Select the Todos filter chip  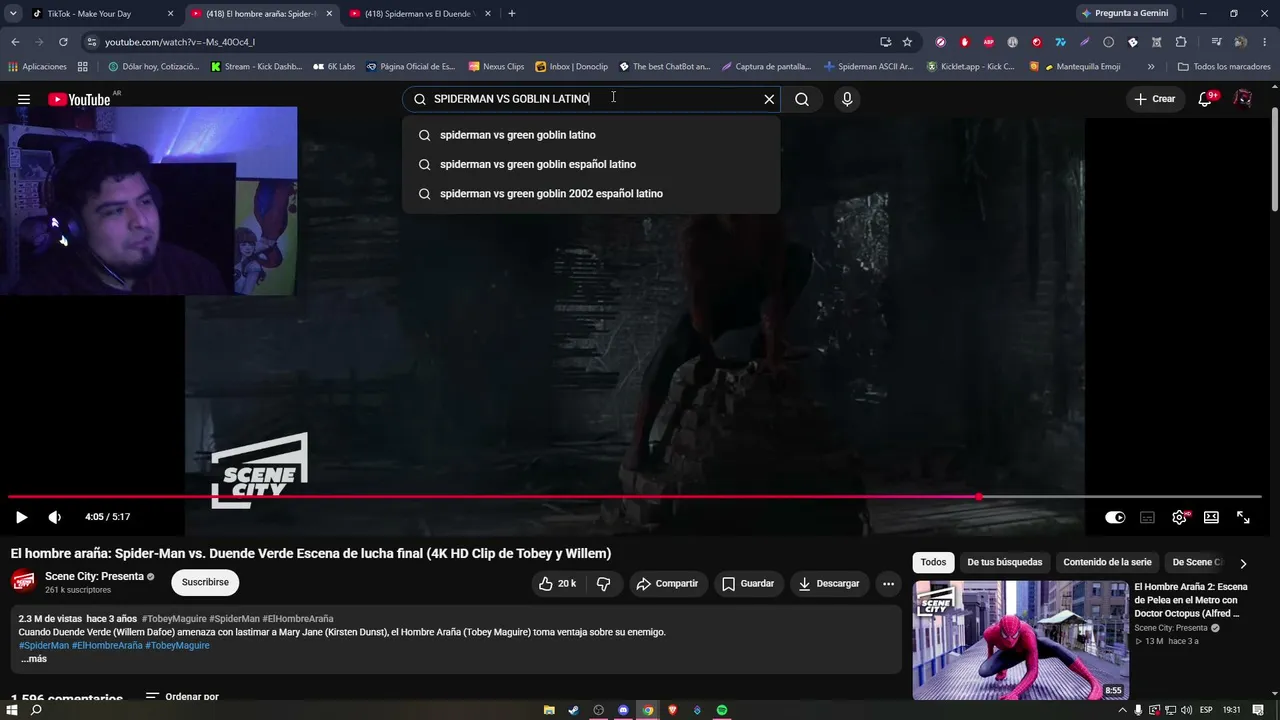coord(933,562)
